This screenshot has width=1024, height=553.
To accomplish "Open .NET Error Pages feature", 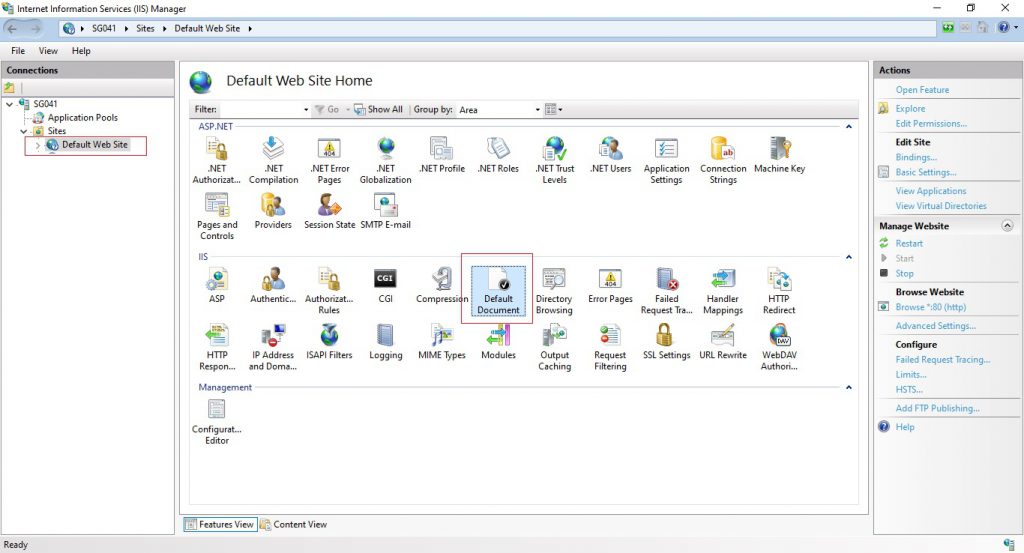I will click(x=329, y=161).
